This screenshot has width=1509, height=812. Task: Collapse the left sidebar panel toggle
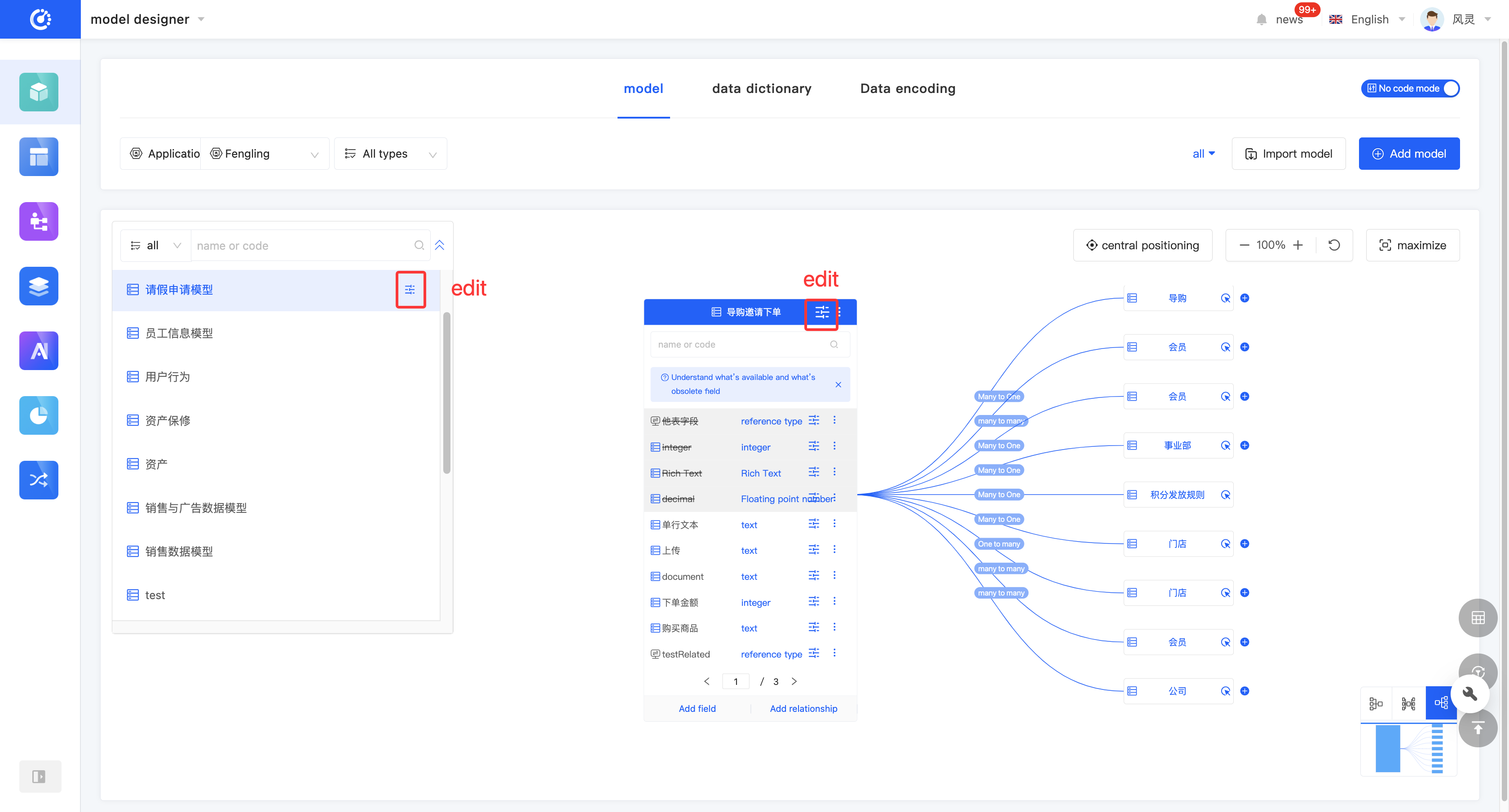[x=39, y=776]
